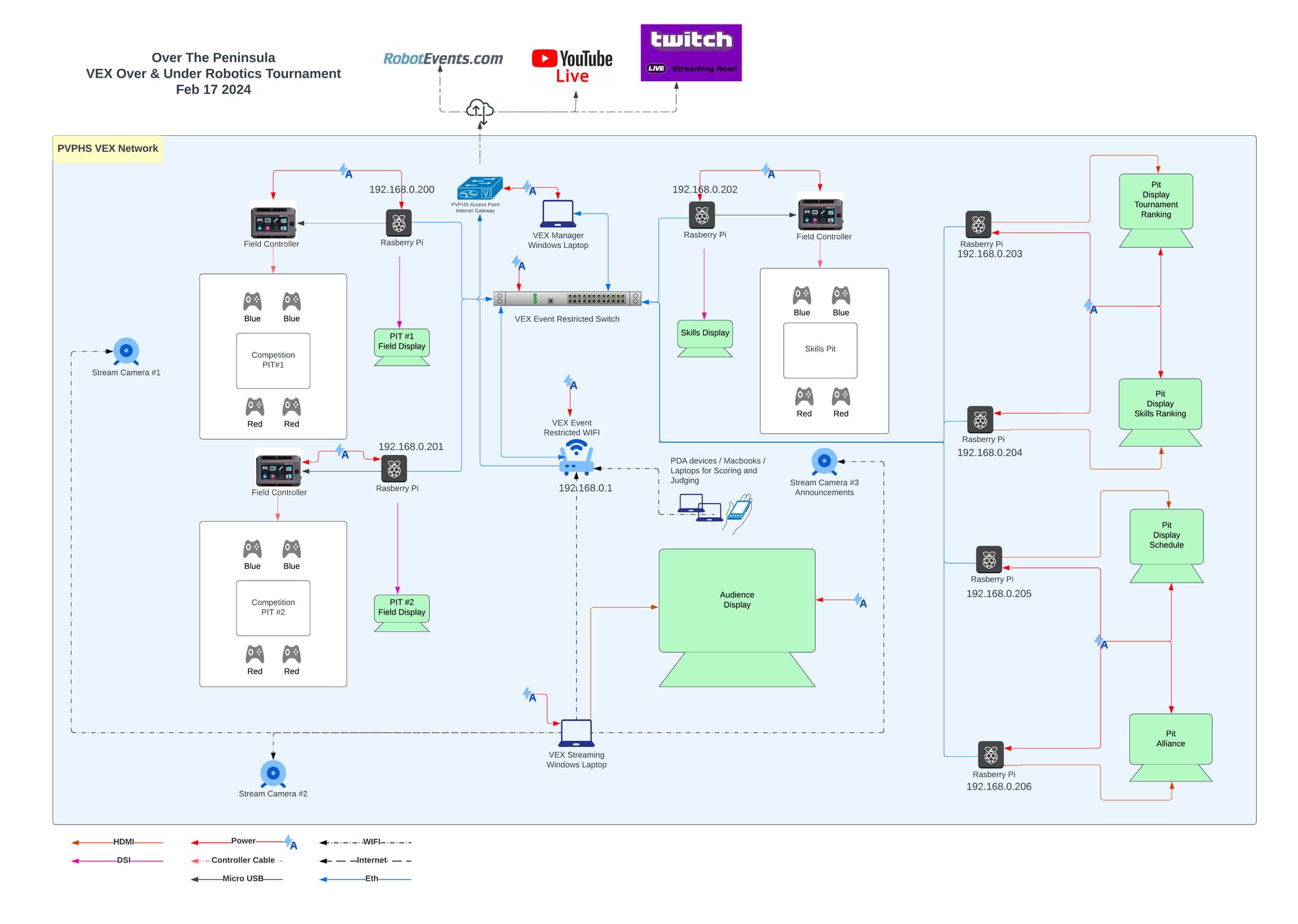Click the Raspberry Pi at 192.168.0.200
The image size is (1298, 924).
[x=399, y=222]
